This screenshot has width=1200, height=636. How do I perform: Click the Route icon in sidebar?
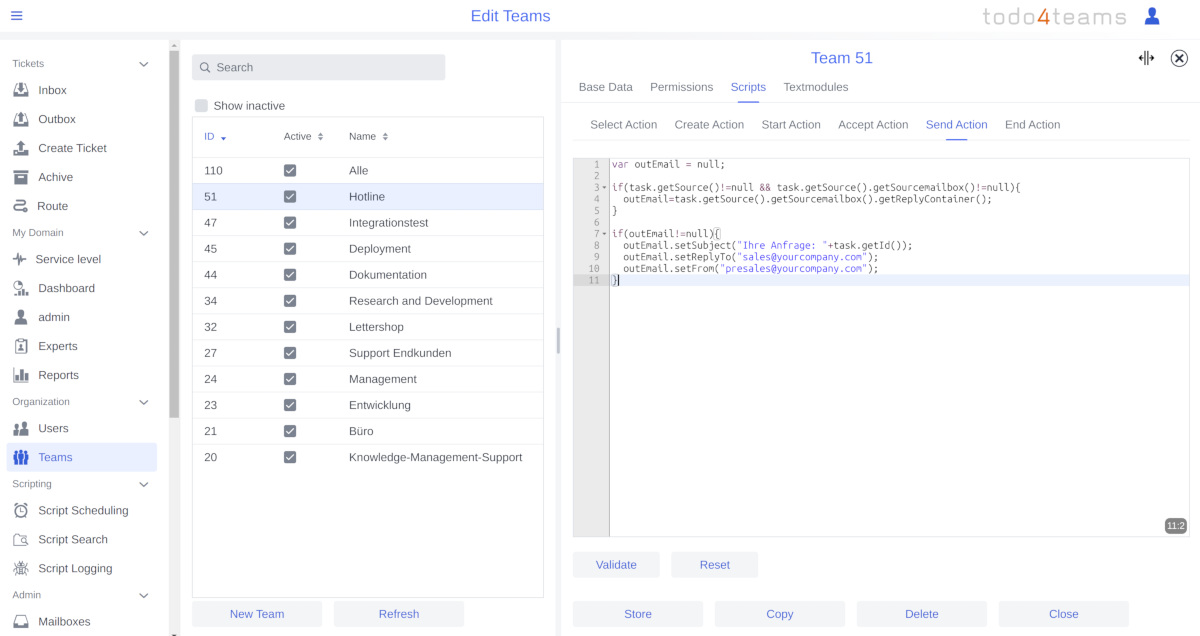pyautogui.click(x=21, y=206)
